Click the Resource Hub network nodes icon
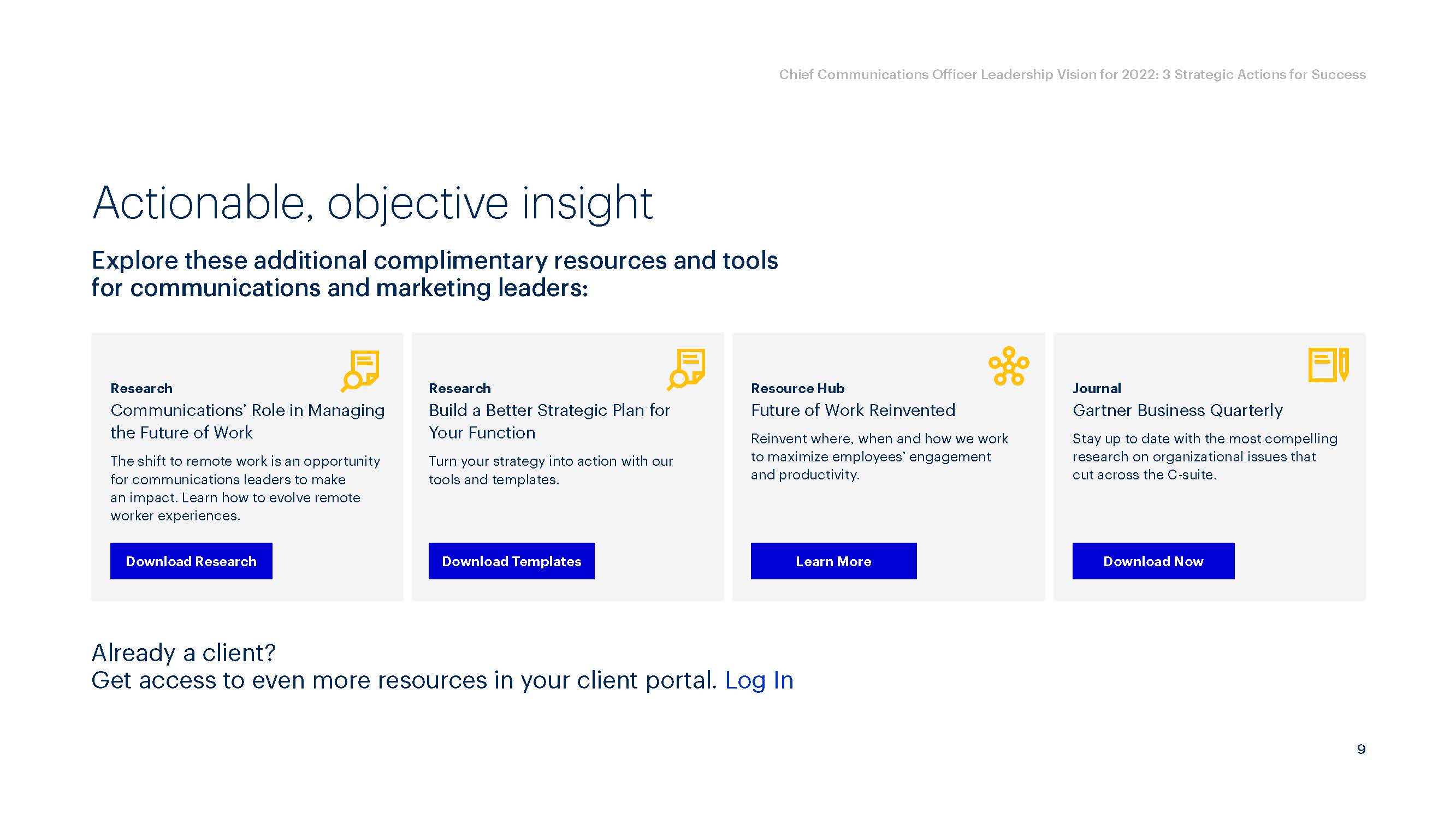 (x=1008, y=366)
